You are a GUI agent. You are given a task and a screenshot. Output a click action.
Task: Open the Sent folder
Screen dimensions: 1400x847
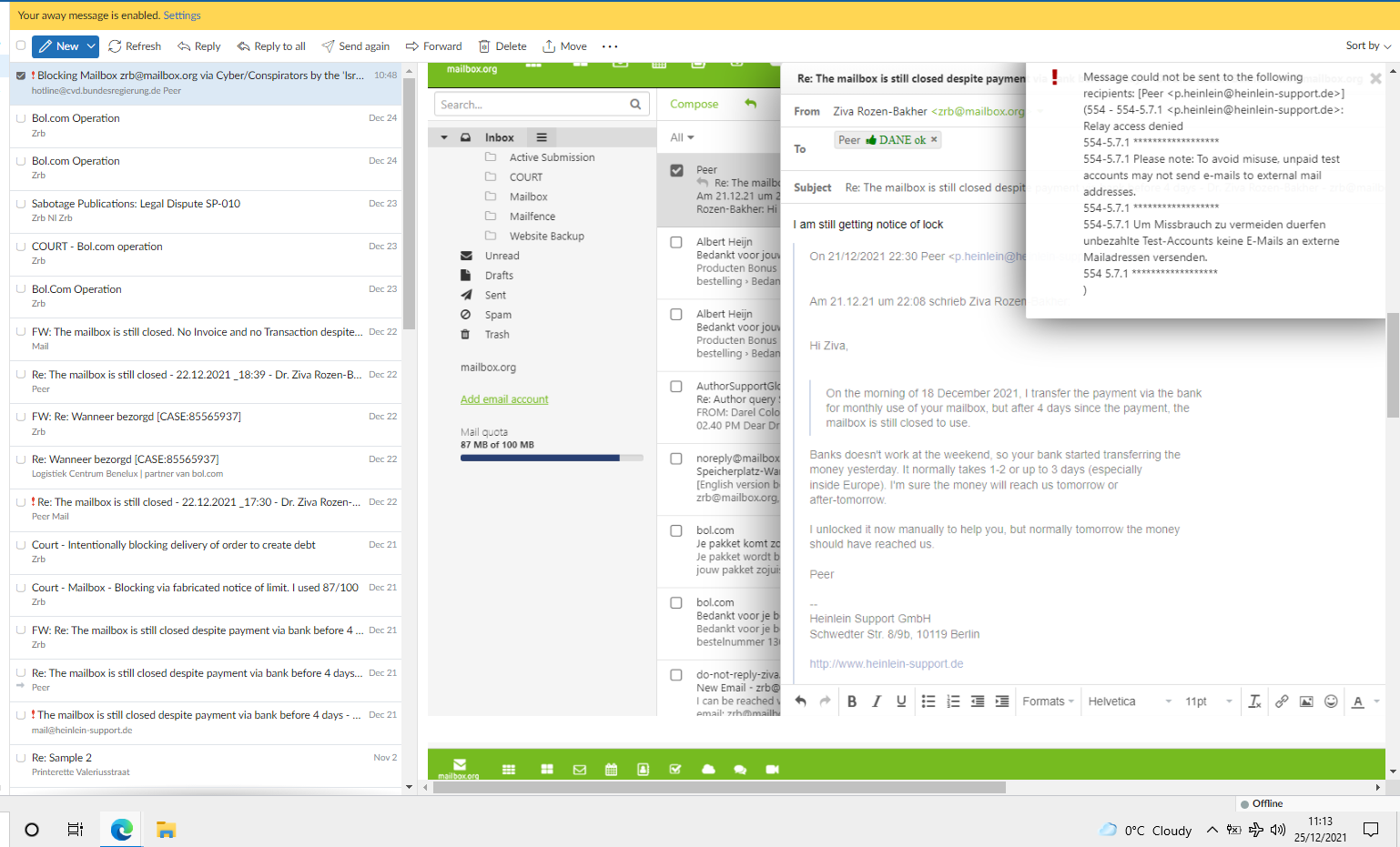495,296
